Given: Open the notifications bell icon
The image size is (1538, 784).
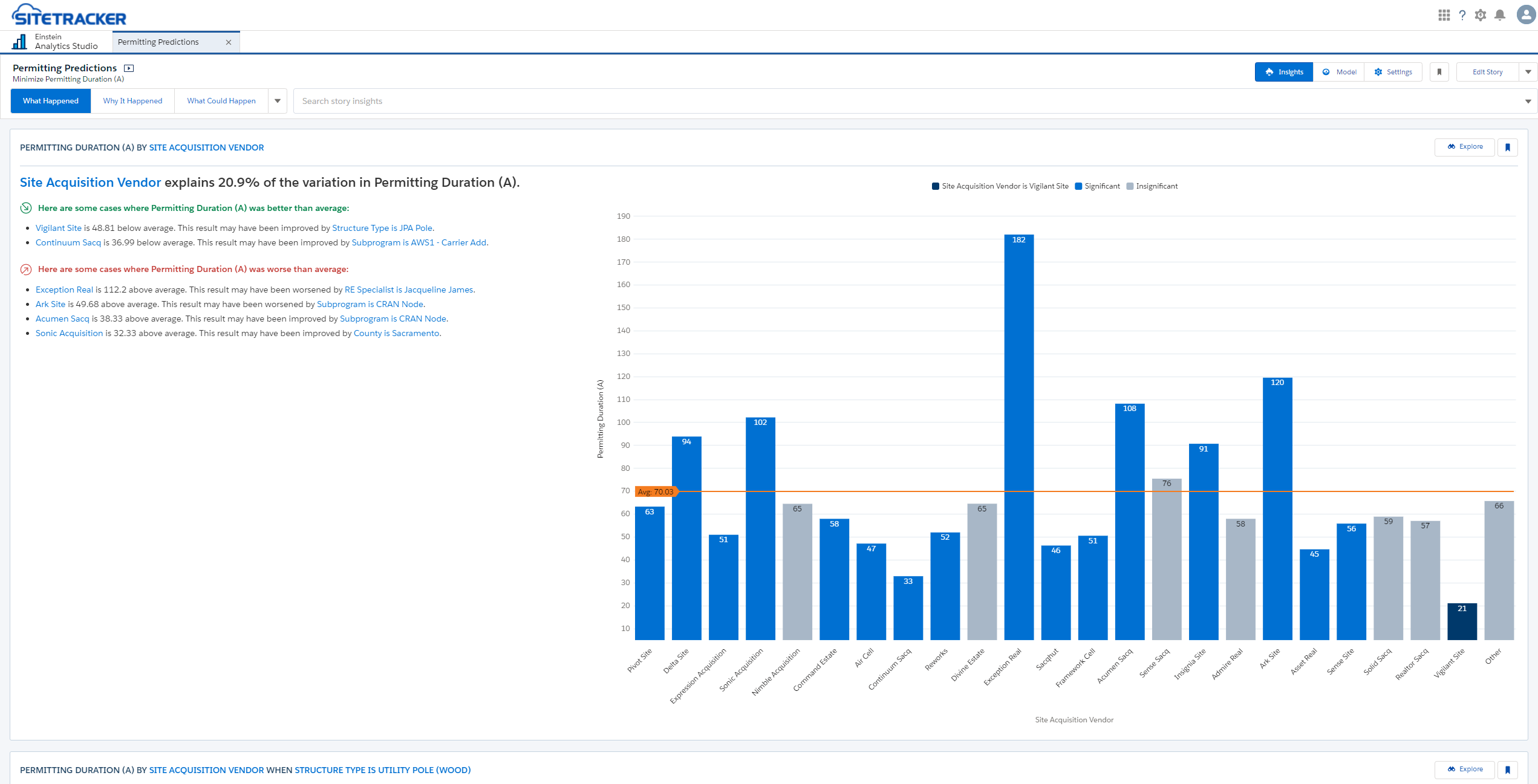Looking at the screenshot, I should point(1500,15).
